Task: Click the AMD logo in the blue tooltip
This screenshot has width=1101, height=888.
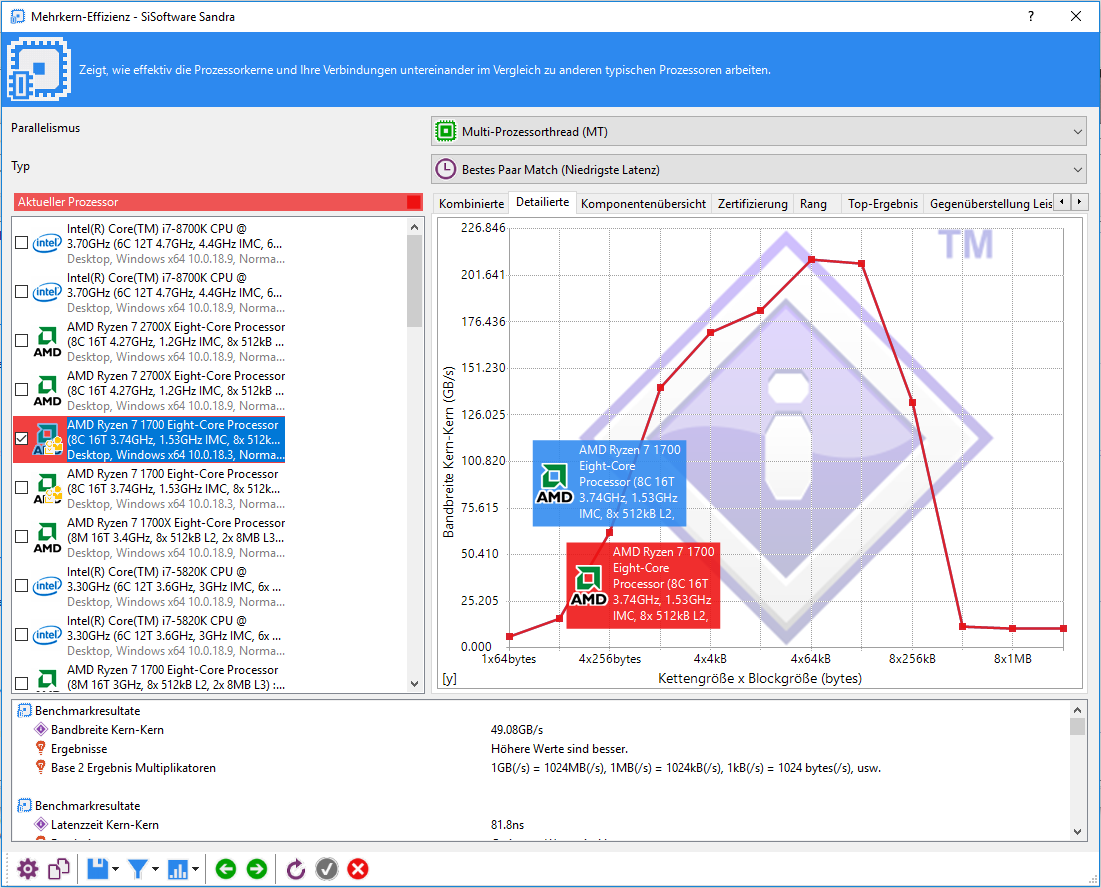Action: 555,482
